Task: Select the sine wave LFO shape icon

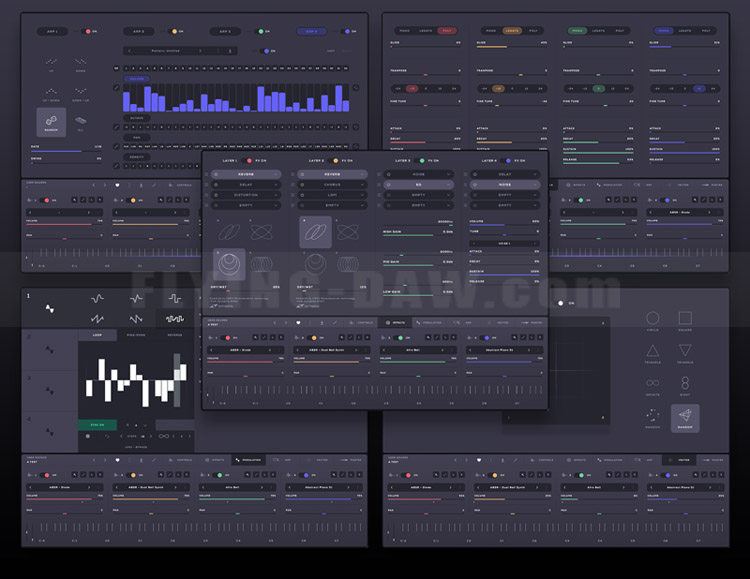Action: click(97, 299)
